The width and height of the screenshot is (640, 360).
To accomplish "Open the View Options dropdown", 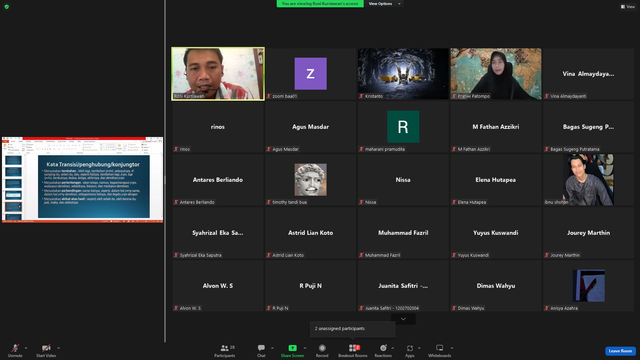I will [x=384, y=4].
